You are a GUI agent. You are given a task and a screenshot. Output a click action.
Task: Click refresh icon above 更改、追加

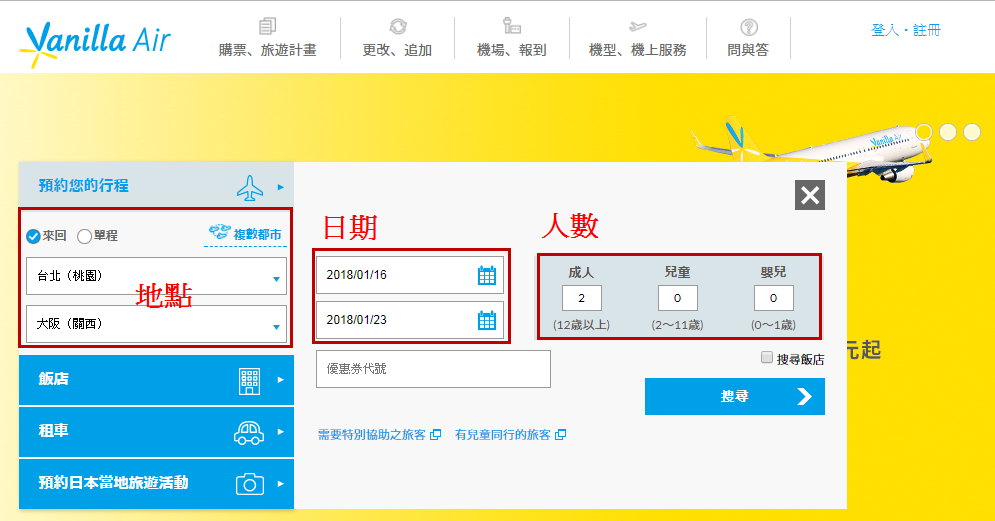tap(398, 26)
